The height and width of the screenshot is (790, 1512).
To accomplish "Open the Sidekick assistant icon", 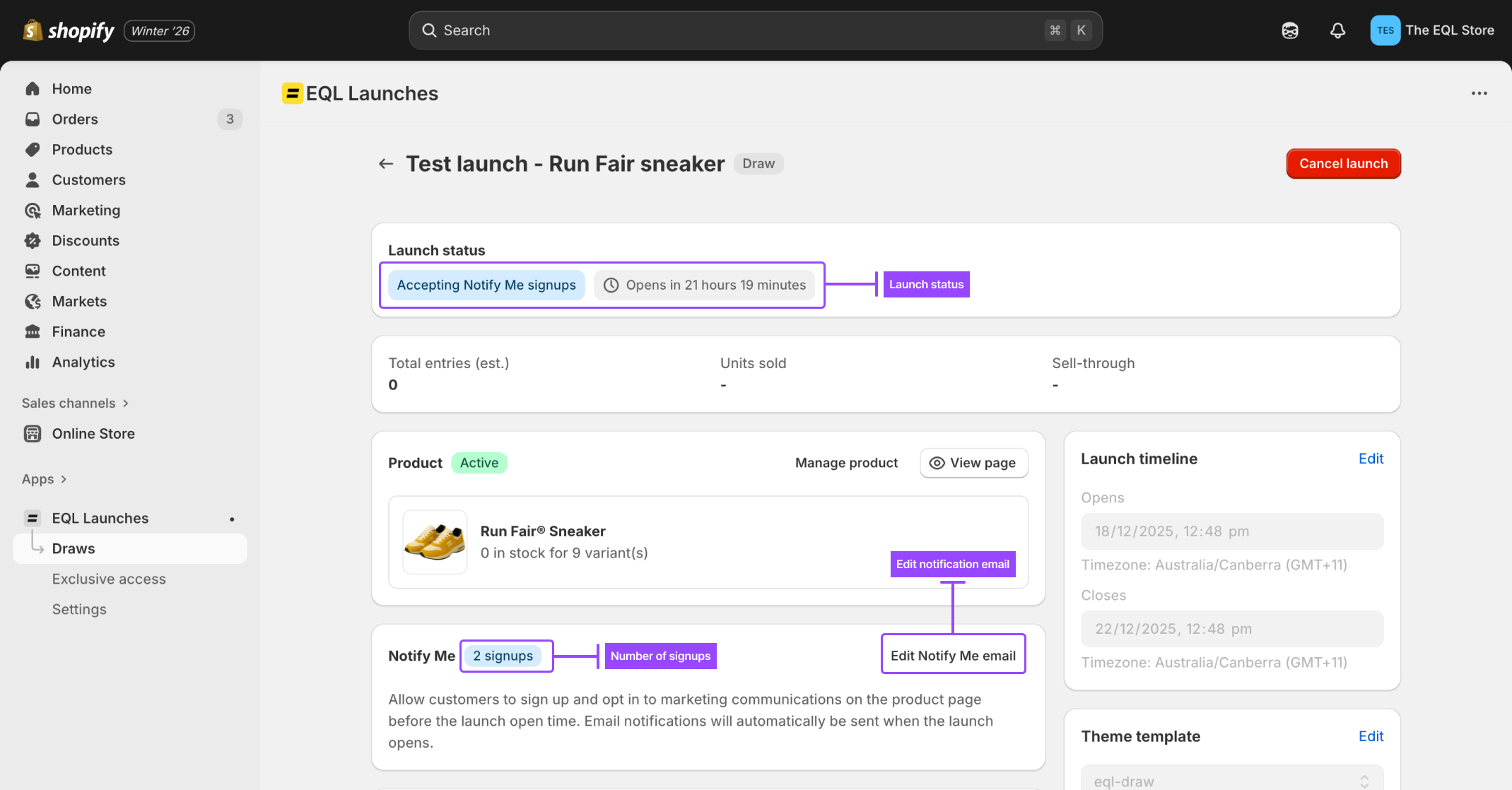I will [1289, 30].
